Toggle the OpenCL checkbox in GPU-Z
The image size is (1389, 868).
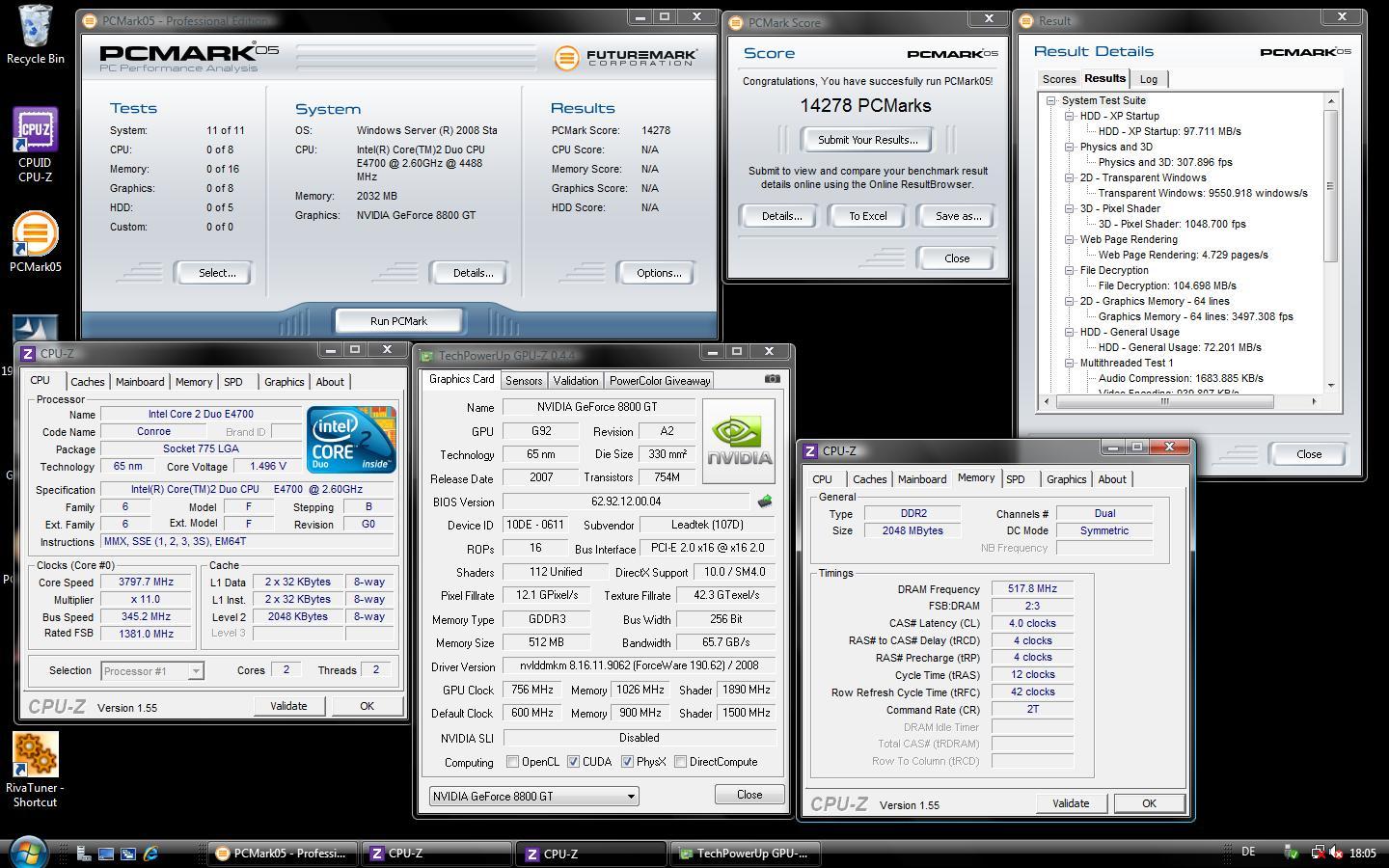pyautogui.click(x=512, y=762)
